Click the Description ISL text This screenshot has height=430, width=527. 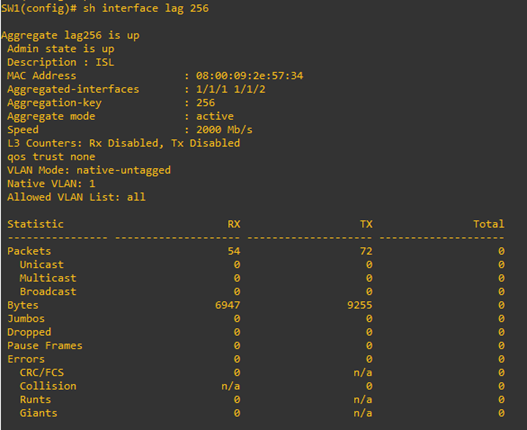coord(61,63)
